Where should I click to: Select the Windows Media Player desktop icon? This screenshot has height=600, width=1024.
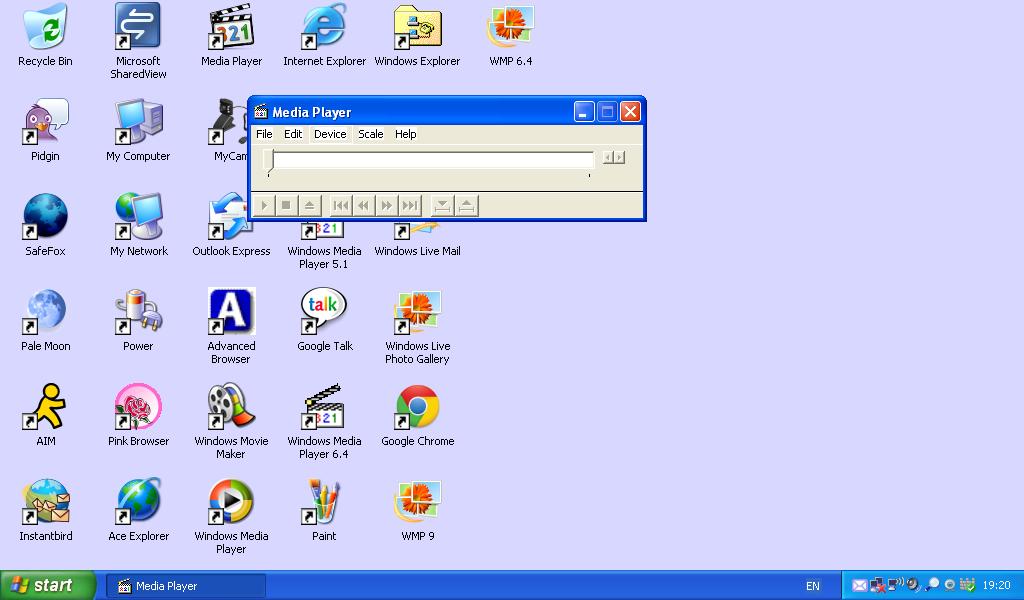point(231,516)
